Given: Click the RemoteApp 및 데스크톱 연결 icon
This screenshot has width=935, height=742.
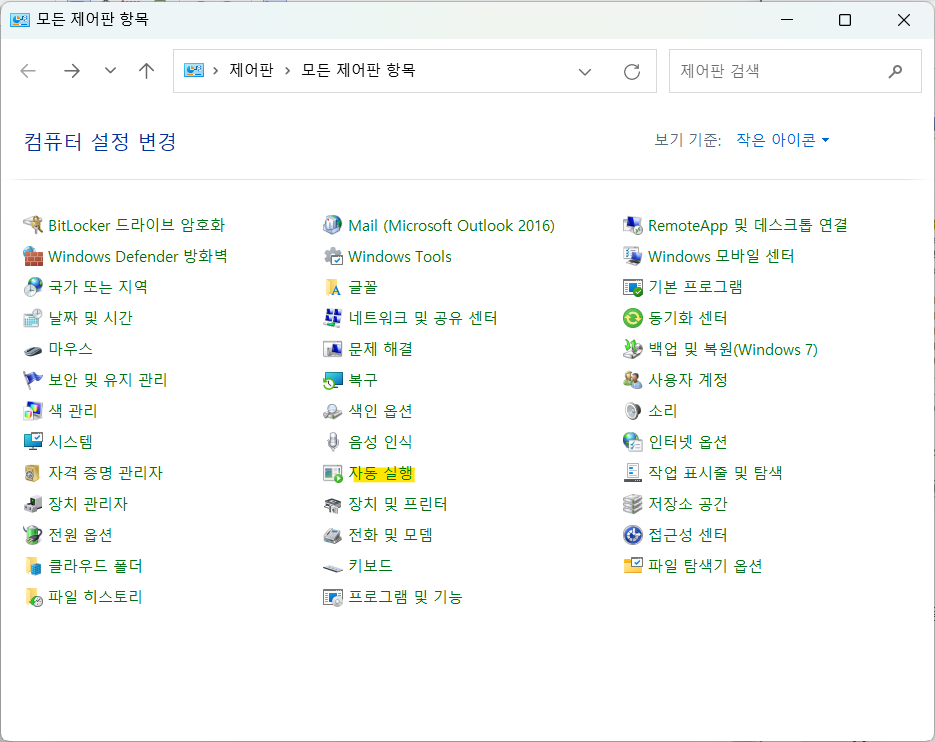Looking at the screenshot, I should tap(632, 225).
